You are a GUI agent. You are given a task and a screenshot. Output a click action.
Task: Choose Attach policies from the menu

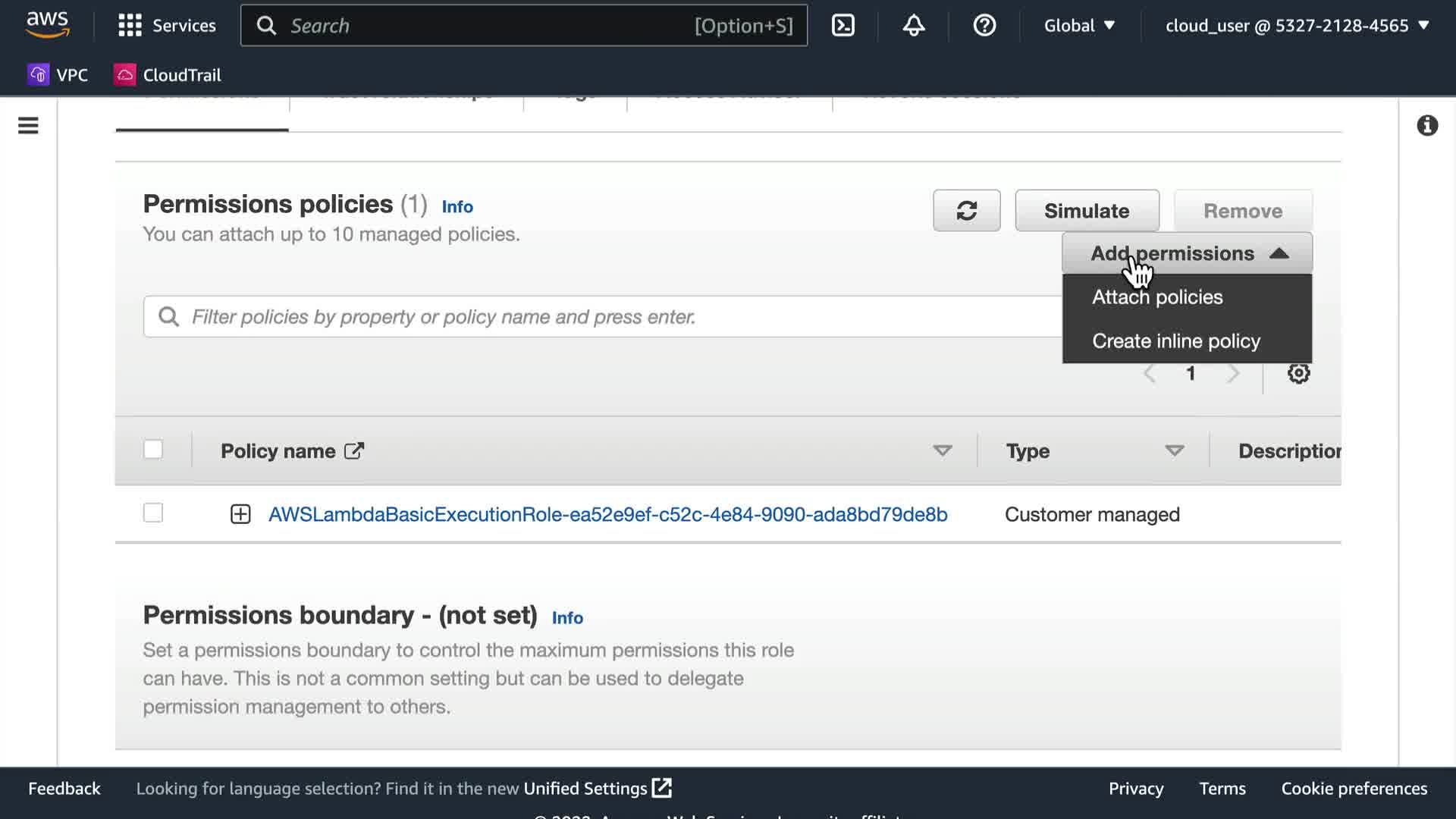click(1157, 297)
